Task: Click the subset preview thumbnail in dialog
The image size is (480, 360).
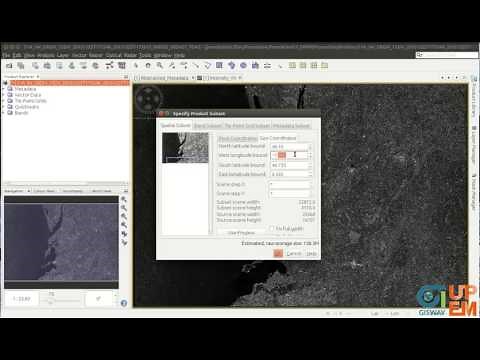Action: pyautogui.click(x=185, y=148)
